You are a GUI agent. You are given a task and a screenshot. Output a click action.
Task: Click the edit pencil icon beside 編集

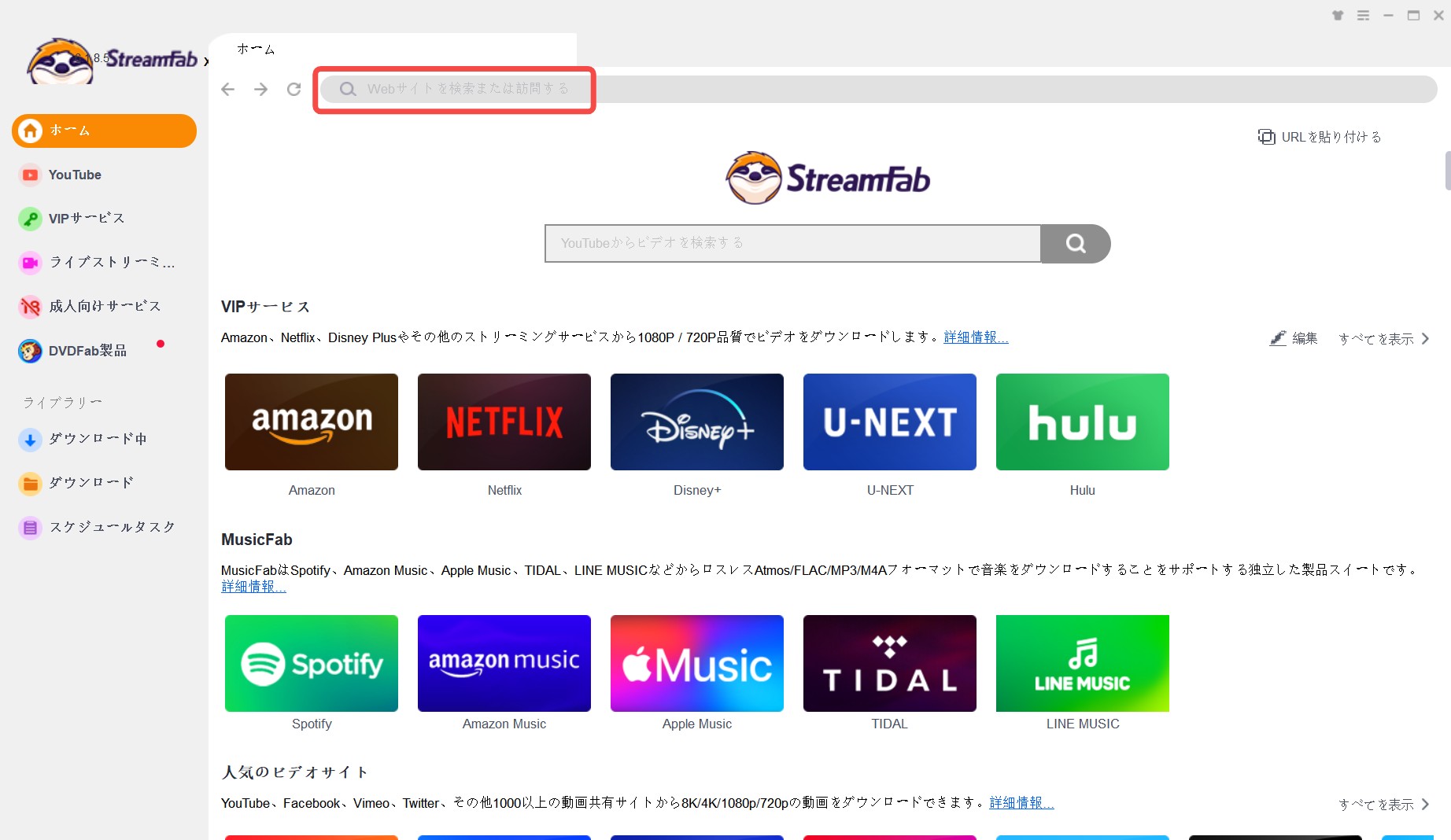point(1278,338)
